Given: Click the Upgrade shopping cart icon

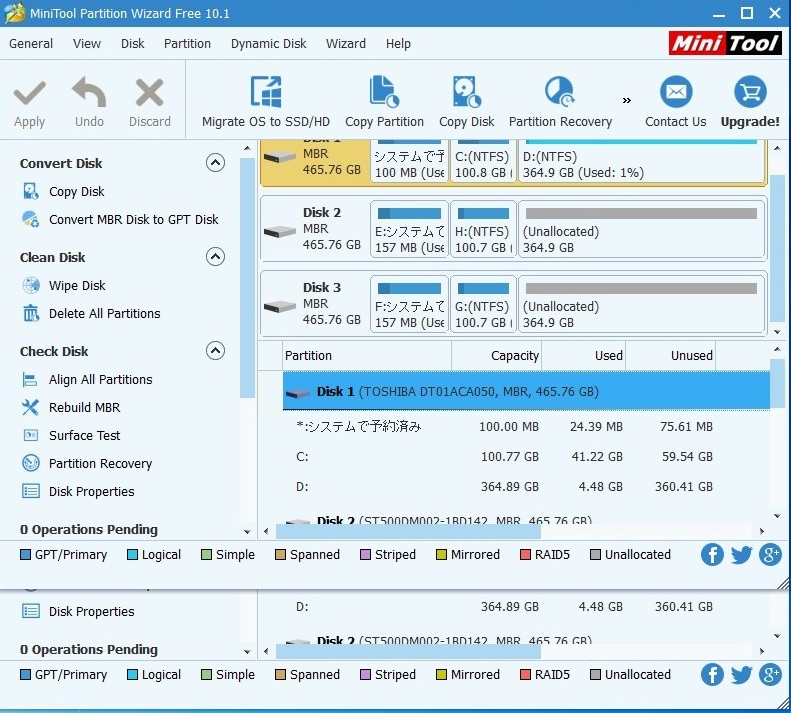Looking at the screenshot, I should 750,92.
